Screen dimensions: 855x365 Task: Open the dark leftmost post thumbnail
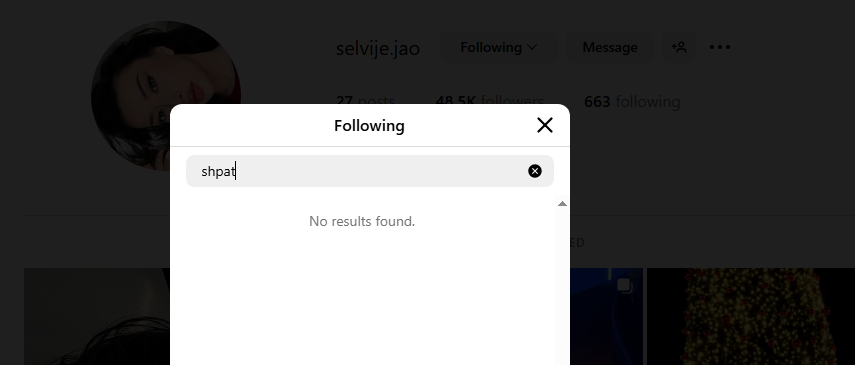[x=97, y=316]
